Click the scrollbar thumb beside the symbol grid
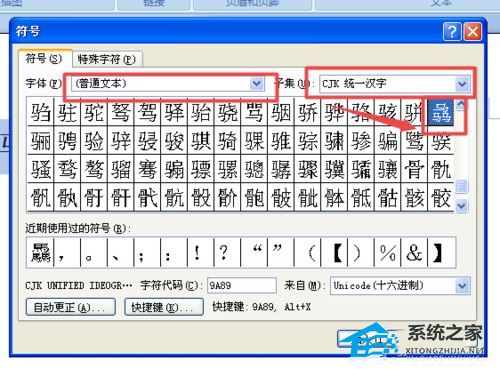500x369 pixels. coord(462,187)
